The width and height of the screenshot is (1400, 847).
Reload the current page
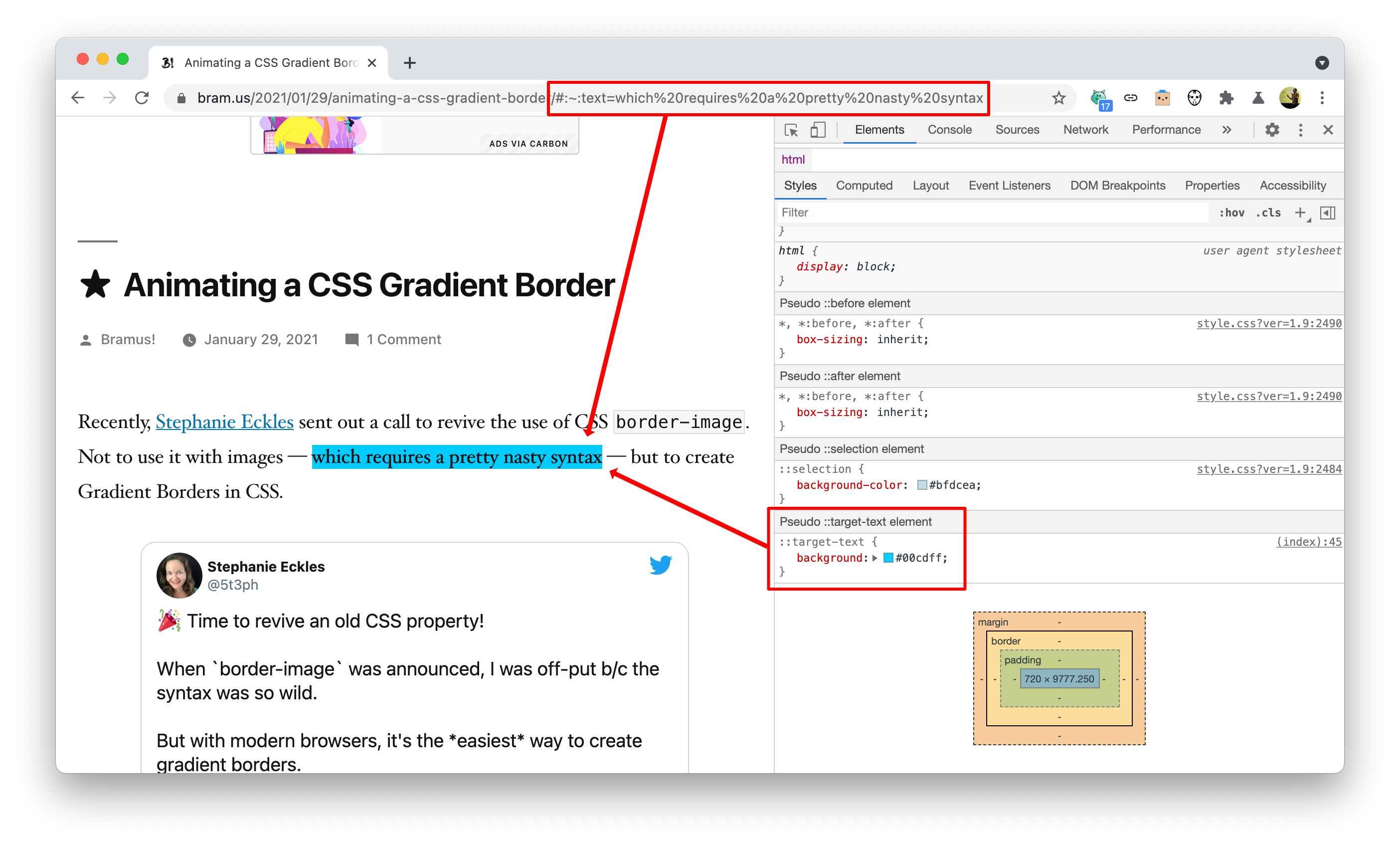(x=142, y=98)
